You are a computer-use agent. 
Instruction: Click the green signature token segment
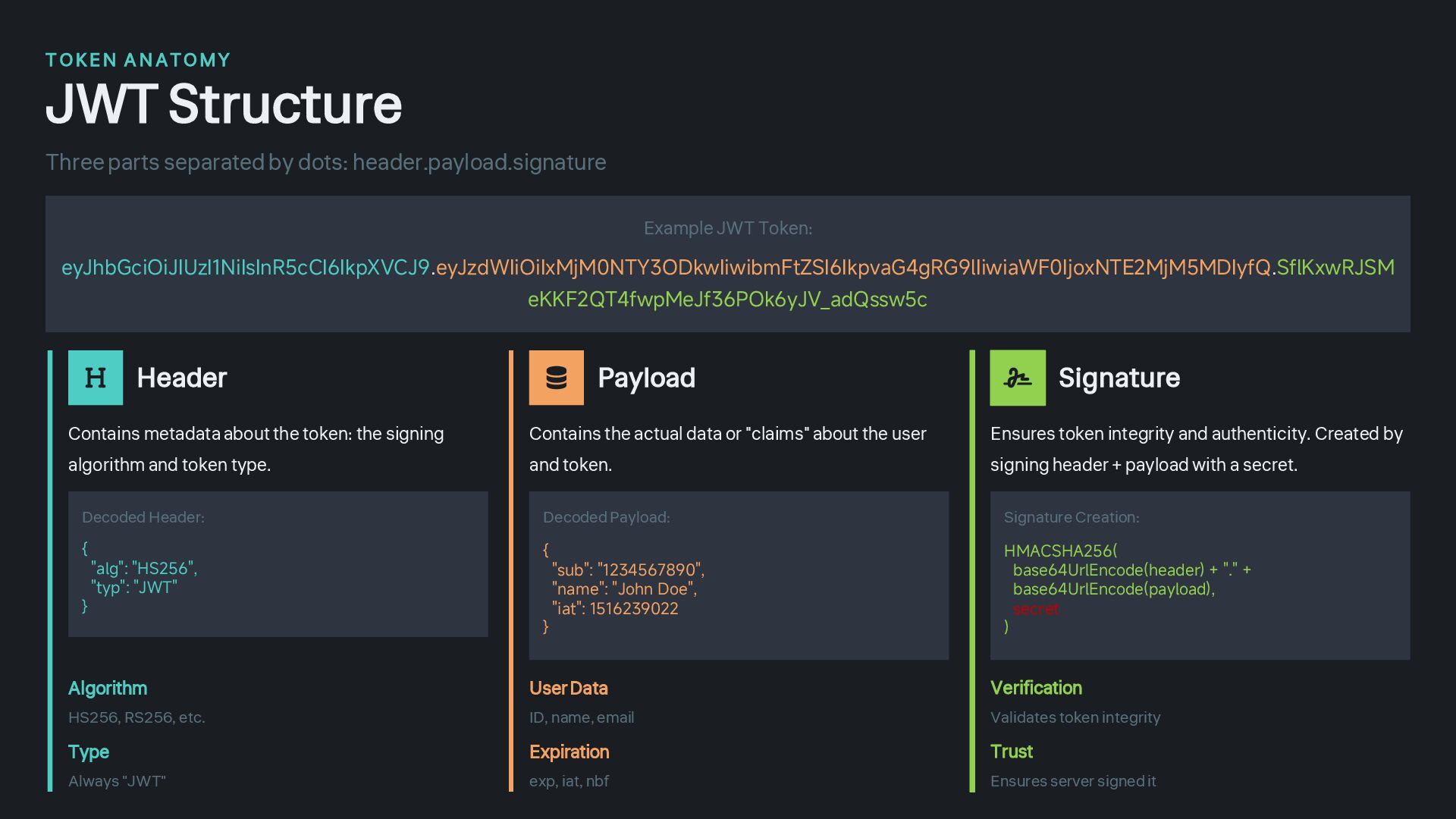pos(726,300)
